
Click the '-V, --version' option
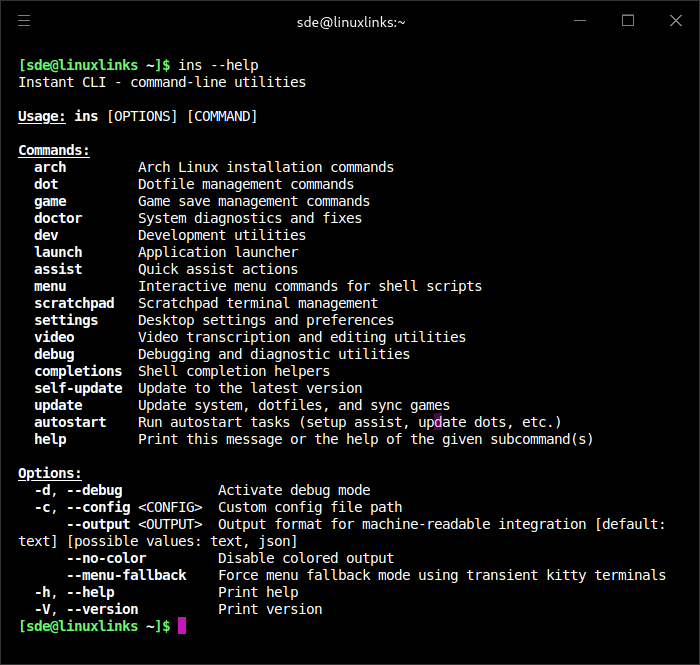coord(86,609)
